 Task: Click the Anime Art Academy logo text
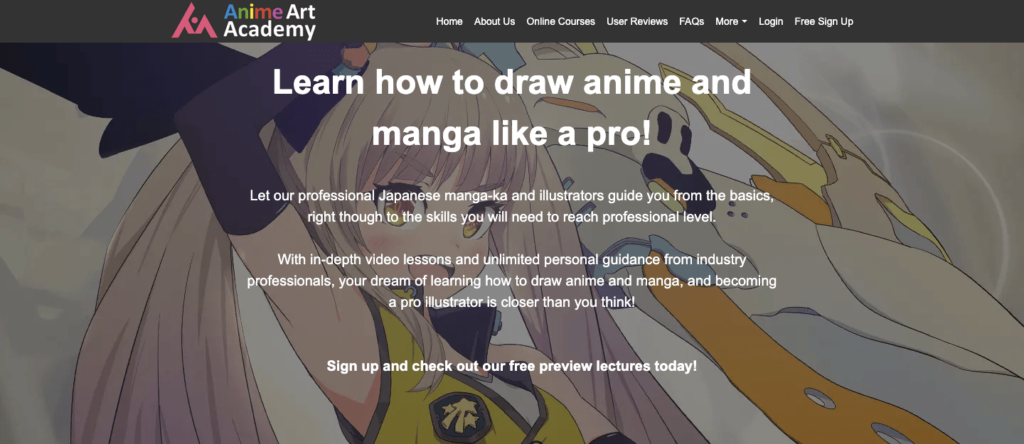point(270,21)
